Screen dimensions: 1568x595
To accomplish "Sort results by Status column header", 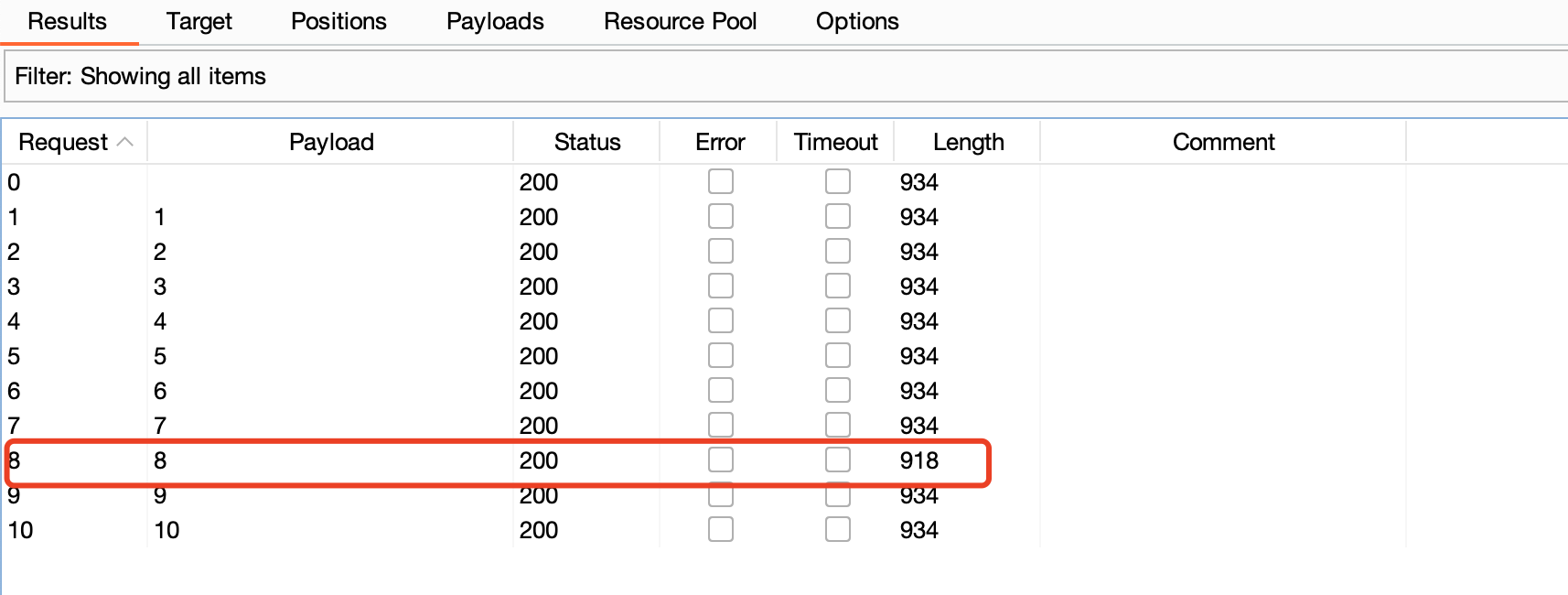I will coord(586,142).
